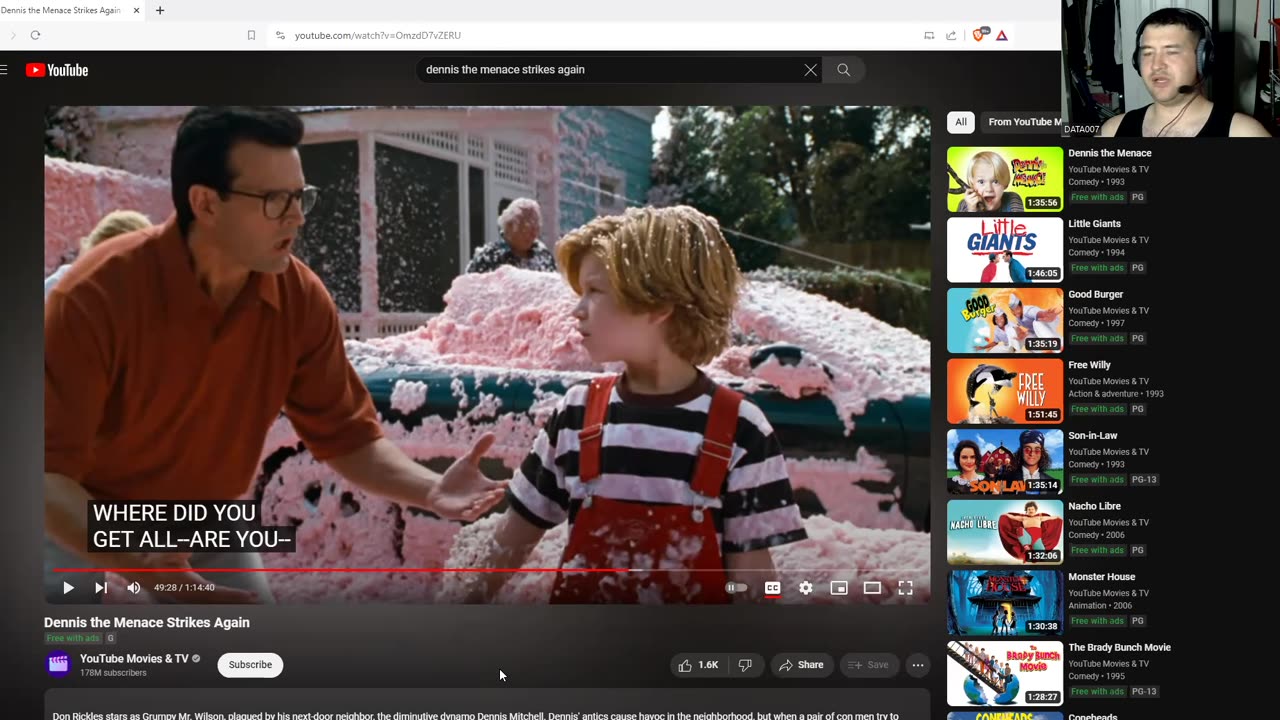Viewport: 1280px width, 720px height.
Task: Enable theater mode view
Action: (872, 588)
